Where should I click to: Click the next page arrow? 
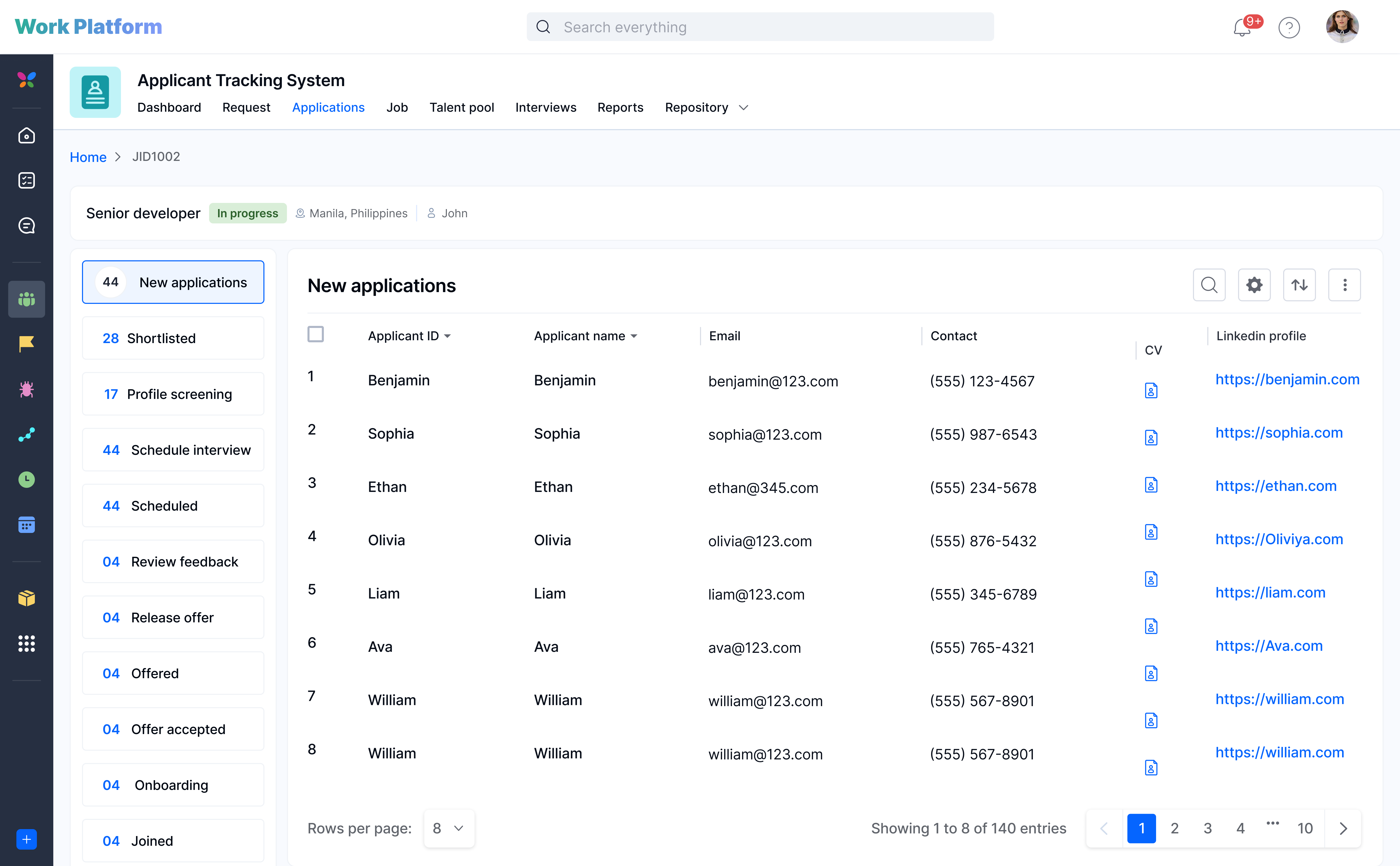[1343, 828]
